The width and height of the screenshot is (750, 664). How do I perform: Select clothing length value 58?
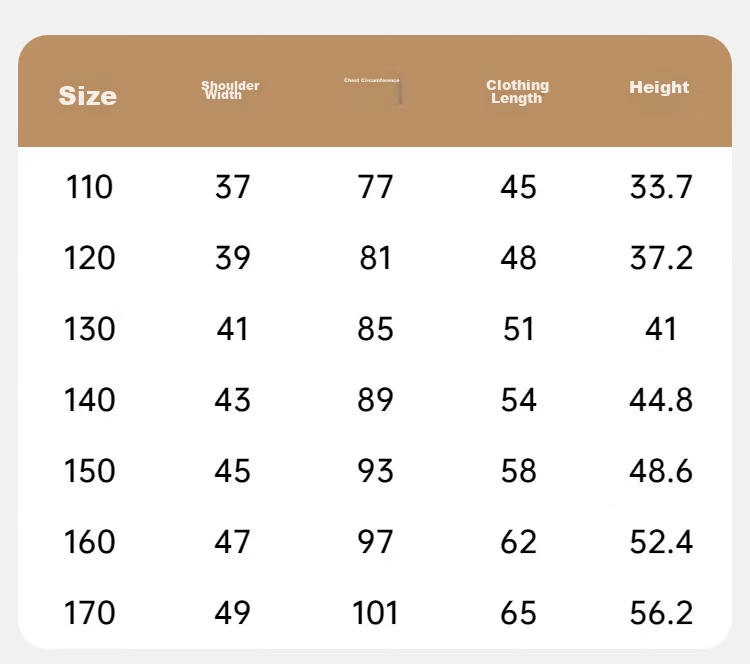pos(518,471)
